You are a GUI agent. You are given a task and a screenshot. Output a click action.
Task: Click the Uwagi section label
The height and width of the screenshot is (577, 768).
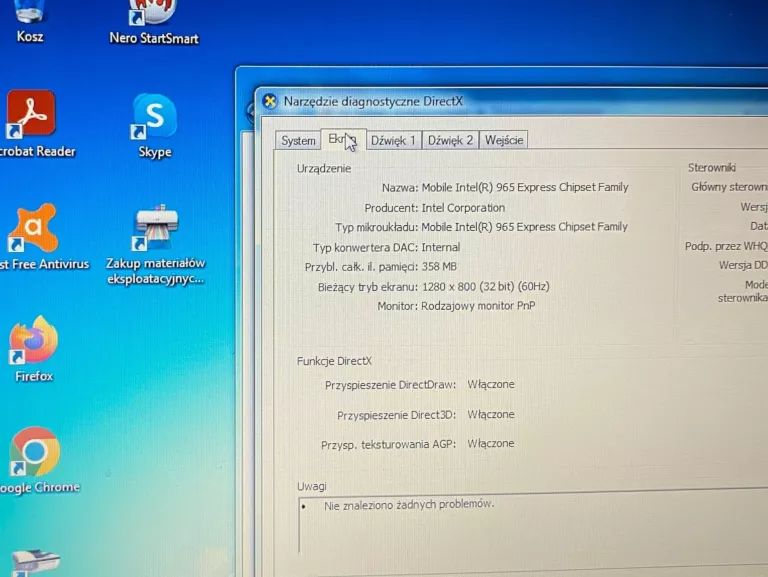tap(312, 486)
